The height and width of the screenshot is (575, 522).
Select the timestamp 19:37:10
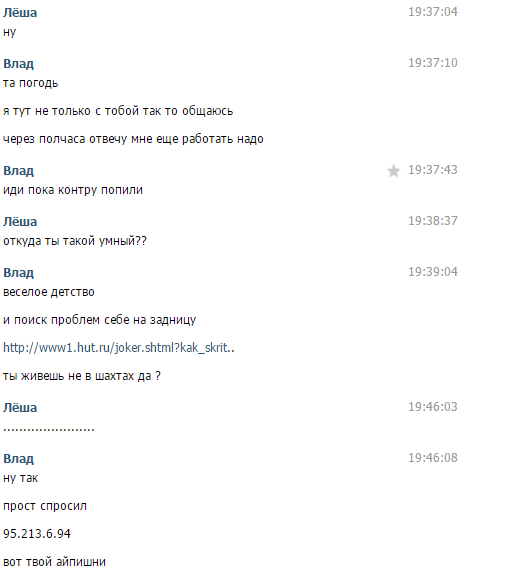pos(433,63)
